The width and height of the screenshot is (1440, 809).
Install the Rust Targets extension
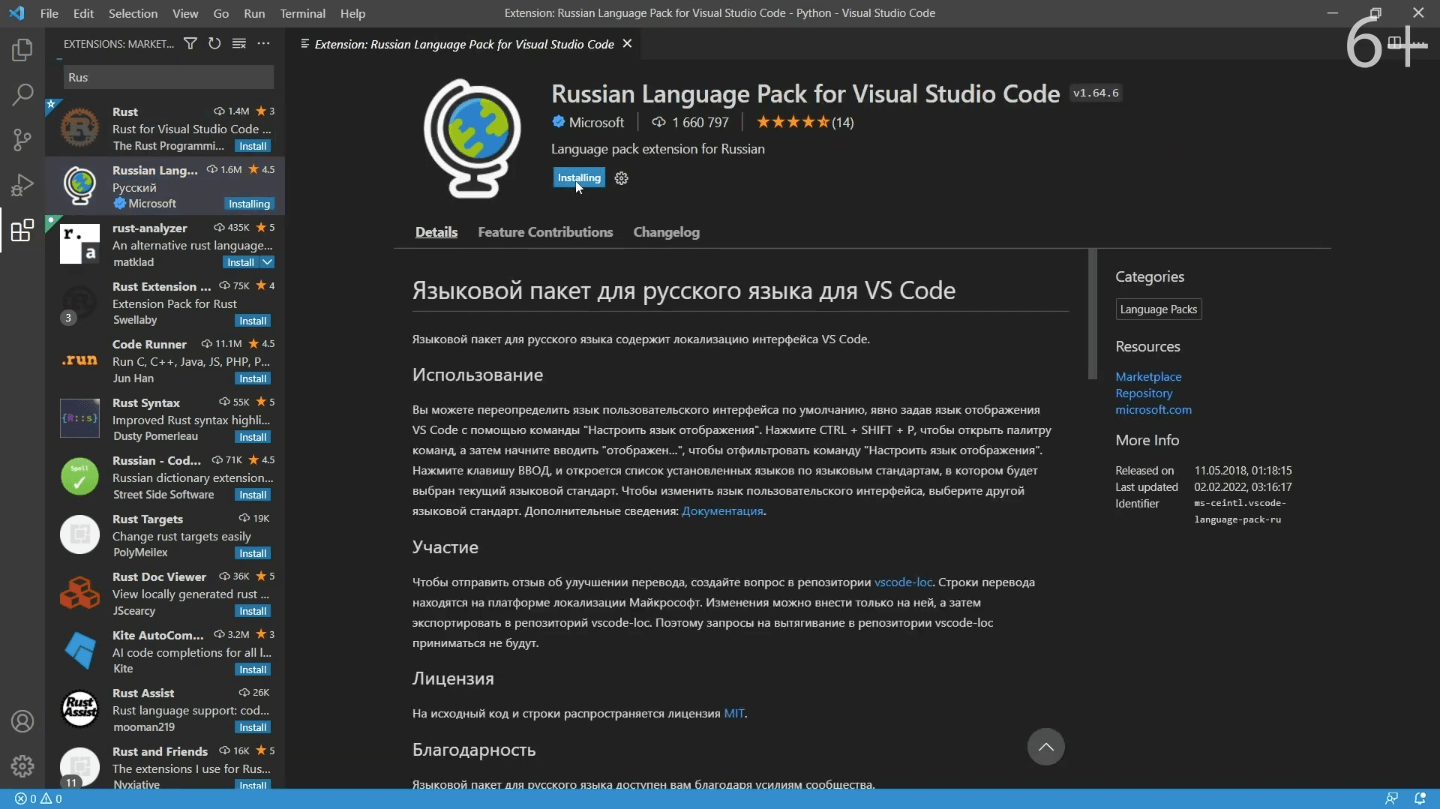pos(253,553)
